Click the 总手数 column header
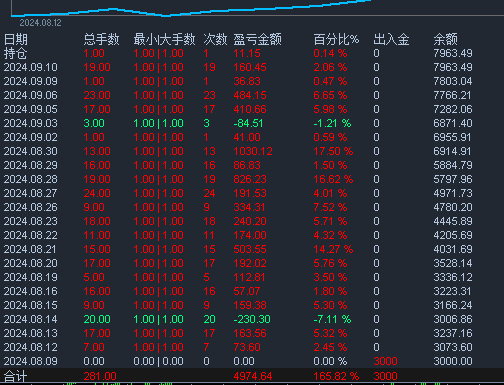The height and width of the screenshot is (385, 504). 101,39
